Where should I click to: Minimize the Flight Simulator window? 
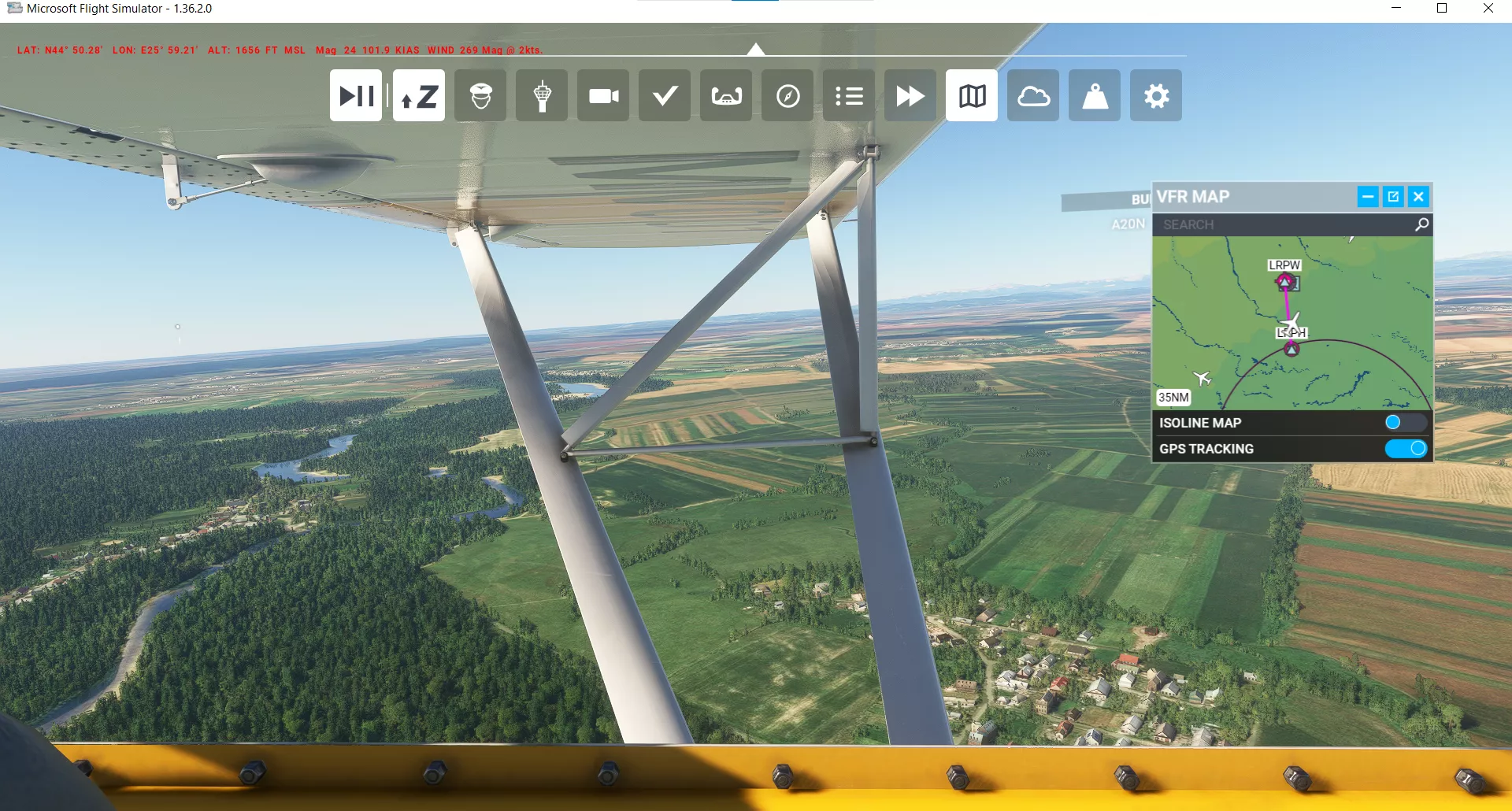(1396, 9)
